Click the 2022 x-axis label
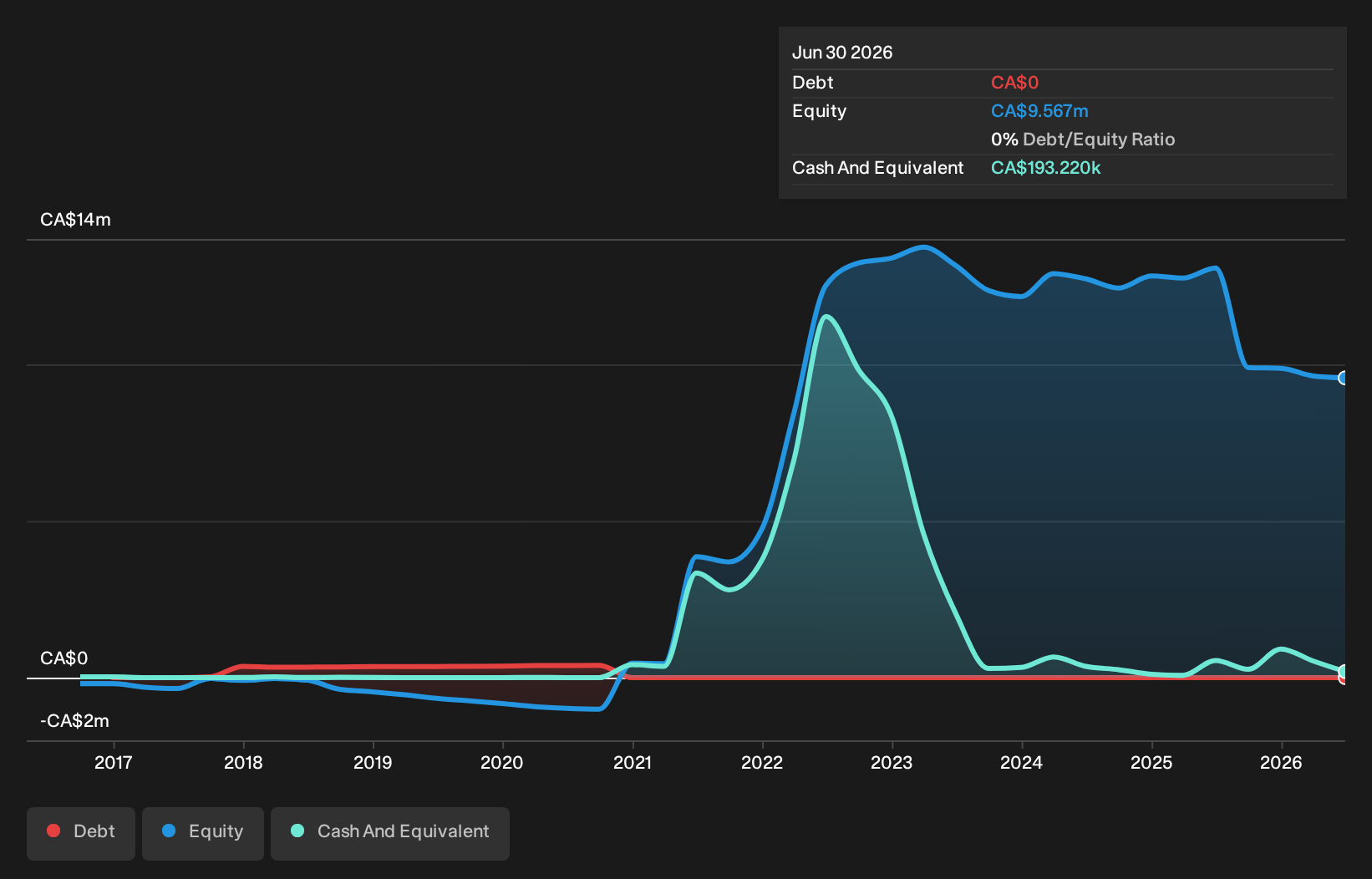Screen dimensions: 1372x879 762,762
